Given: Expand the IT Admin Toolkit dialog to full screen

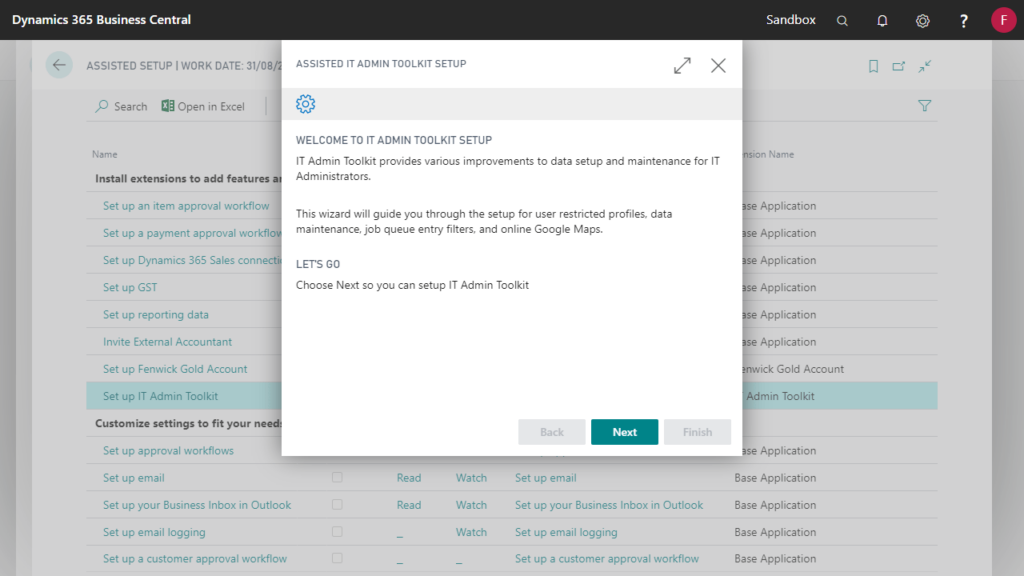Looking at the screenshot, I should tap(682, 65).
